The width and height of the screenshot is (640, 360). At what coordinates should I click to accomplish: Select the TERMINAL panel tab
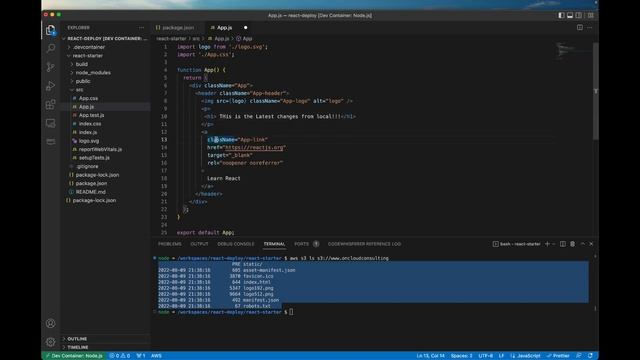pos(274,244)
